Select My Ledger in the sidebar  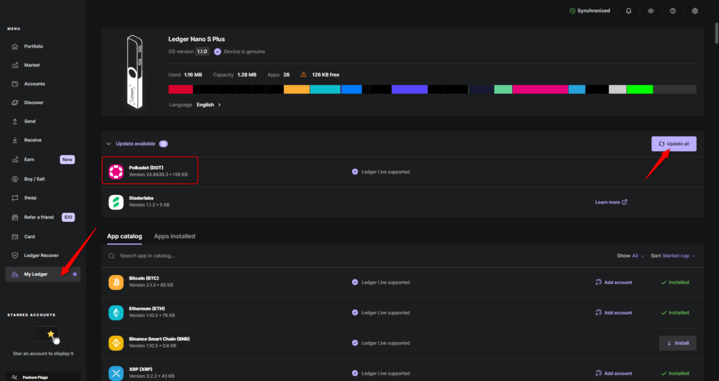pyautogui.click(x=43, y=274)
